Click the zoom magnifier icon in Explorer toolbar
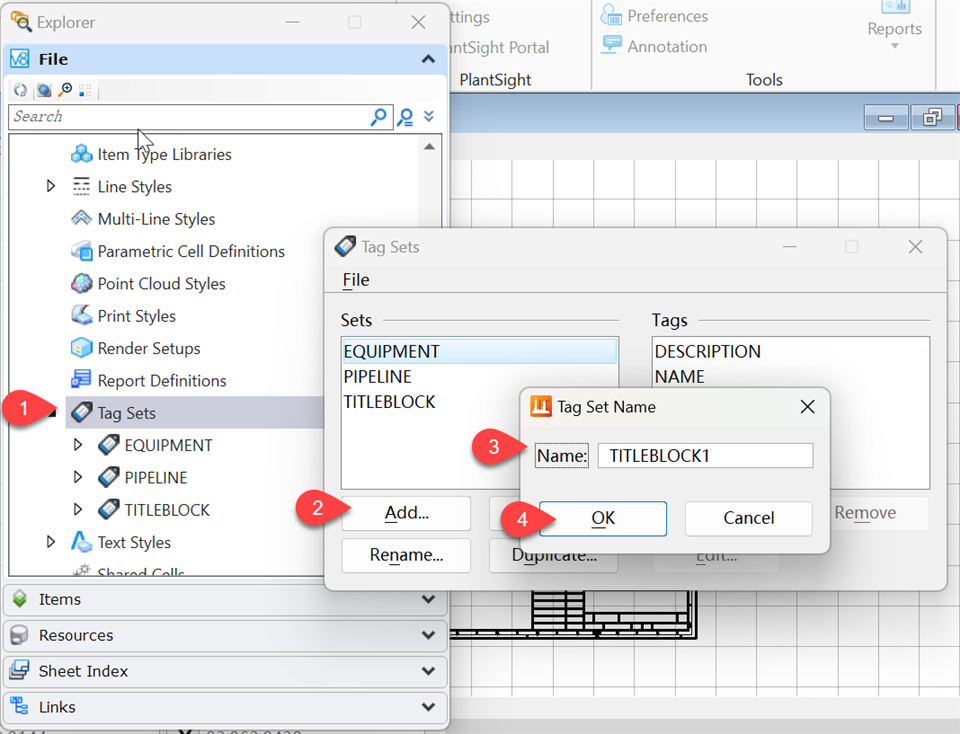 click(65, 90)
